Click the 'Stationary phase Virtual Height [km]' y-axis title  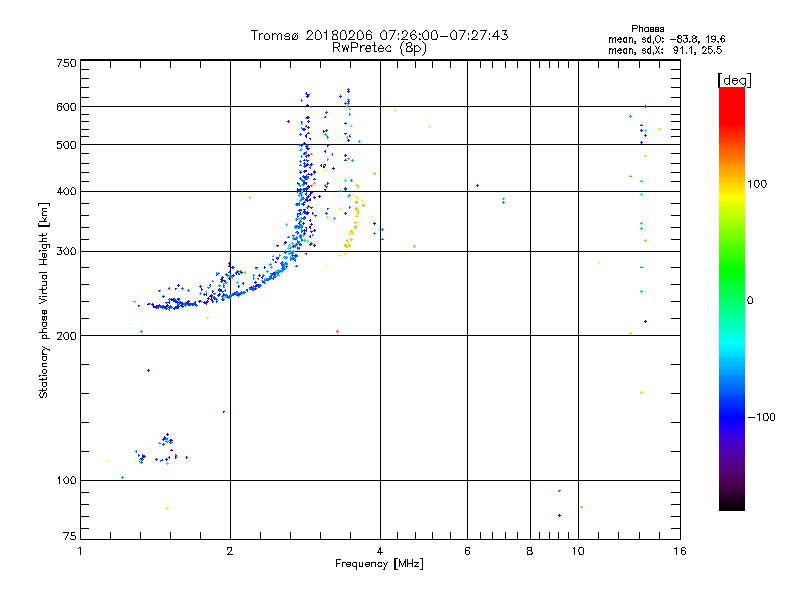(43, 301)
